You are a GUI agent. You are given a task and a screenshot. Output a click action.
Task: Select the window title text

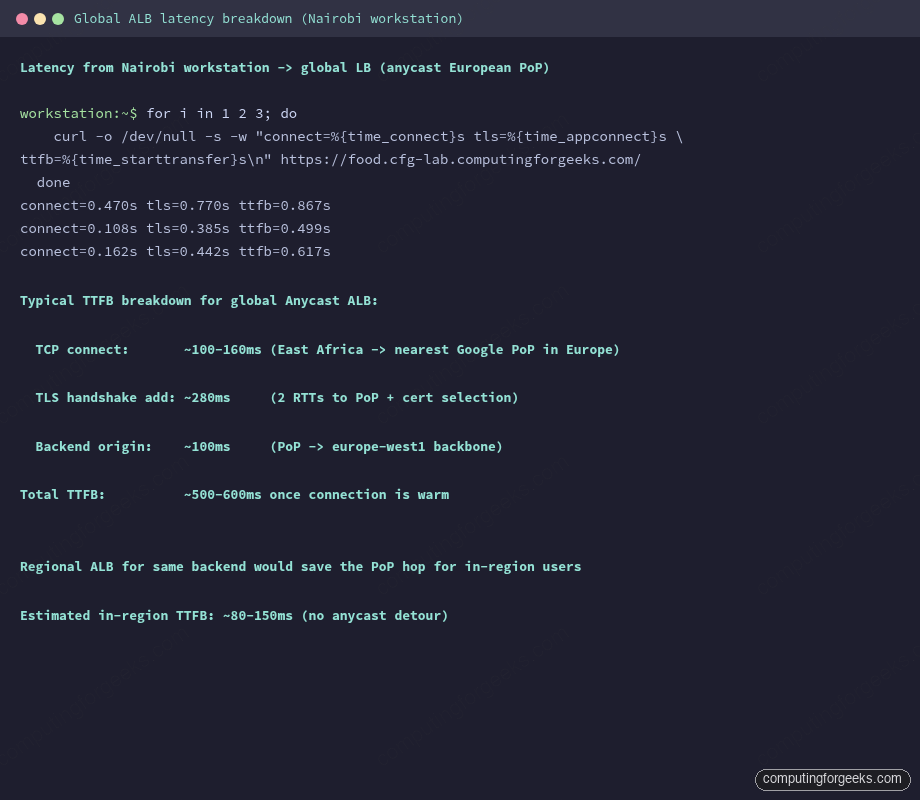(268, 18)
